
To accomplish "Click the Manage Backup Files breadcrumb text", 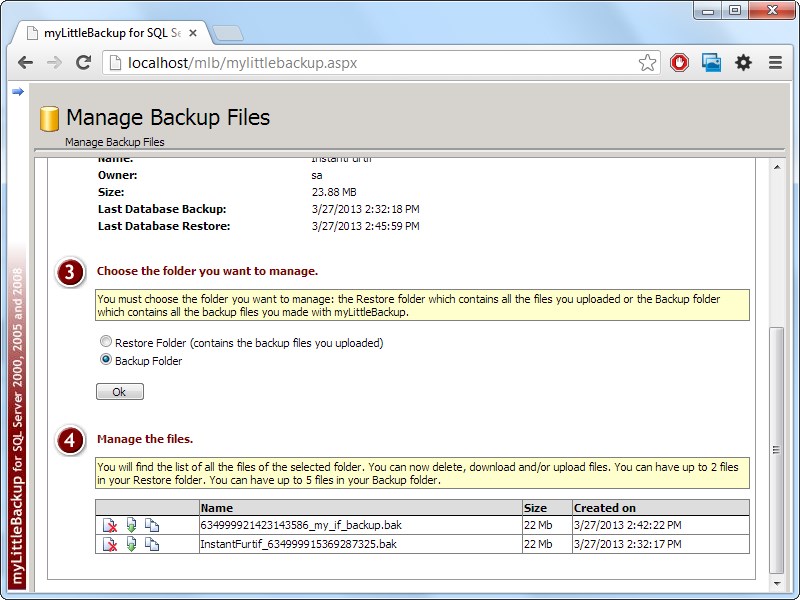I will click(115, 142).
